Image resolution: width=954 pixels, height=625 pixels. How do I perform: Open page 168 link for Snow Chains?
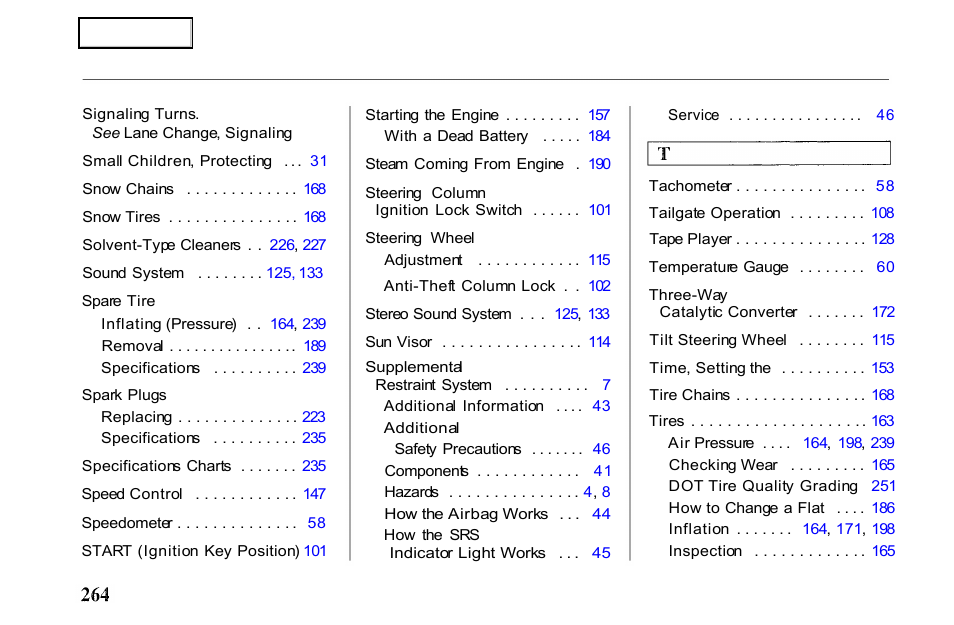(x=315, y=189)
